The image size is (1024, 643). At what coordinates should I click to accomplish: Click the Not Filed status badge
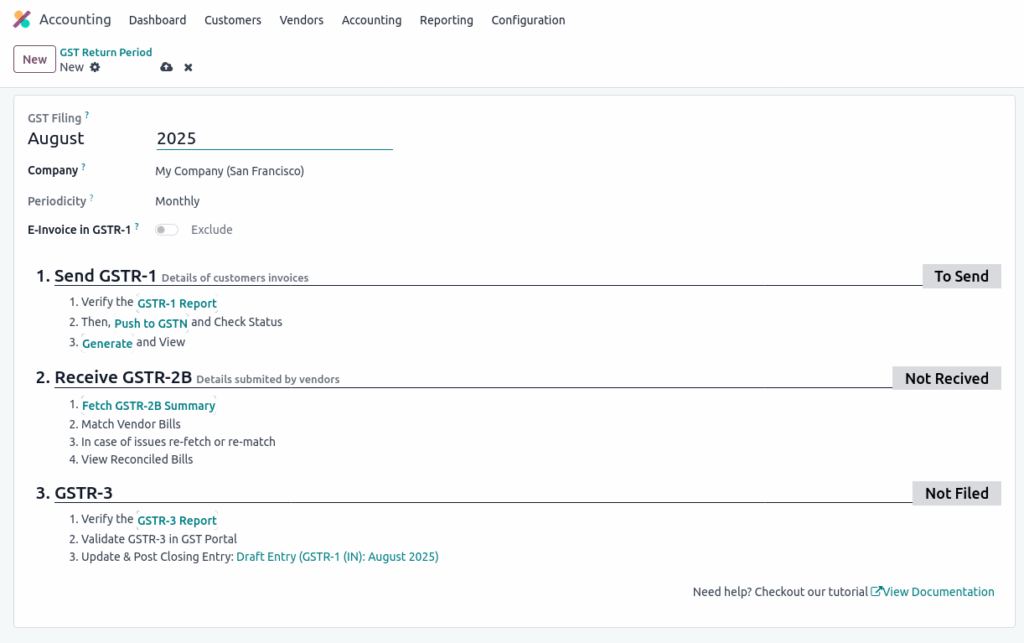[956, 493]
